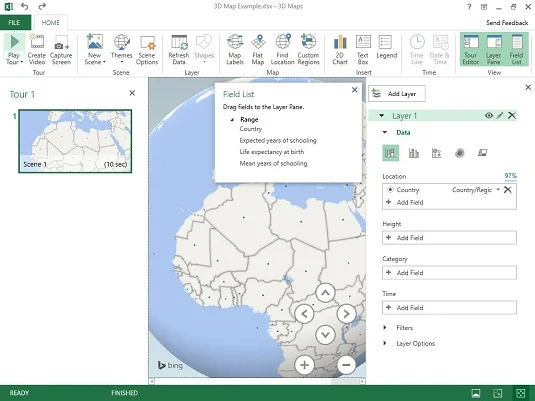Open Custom Regions
535x401 pixels.
tap(308, 49)
